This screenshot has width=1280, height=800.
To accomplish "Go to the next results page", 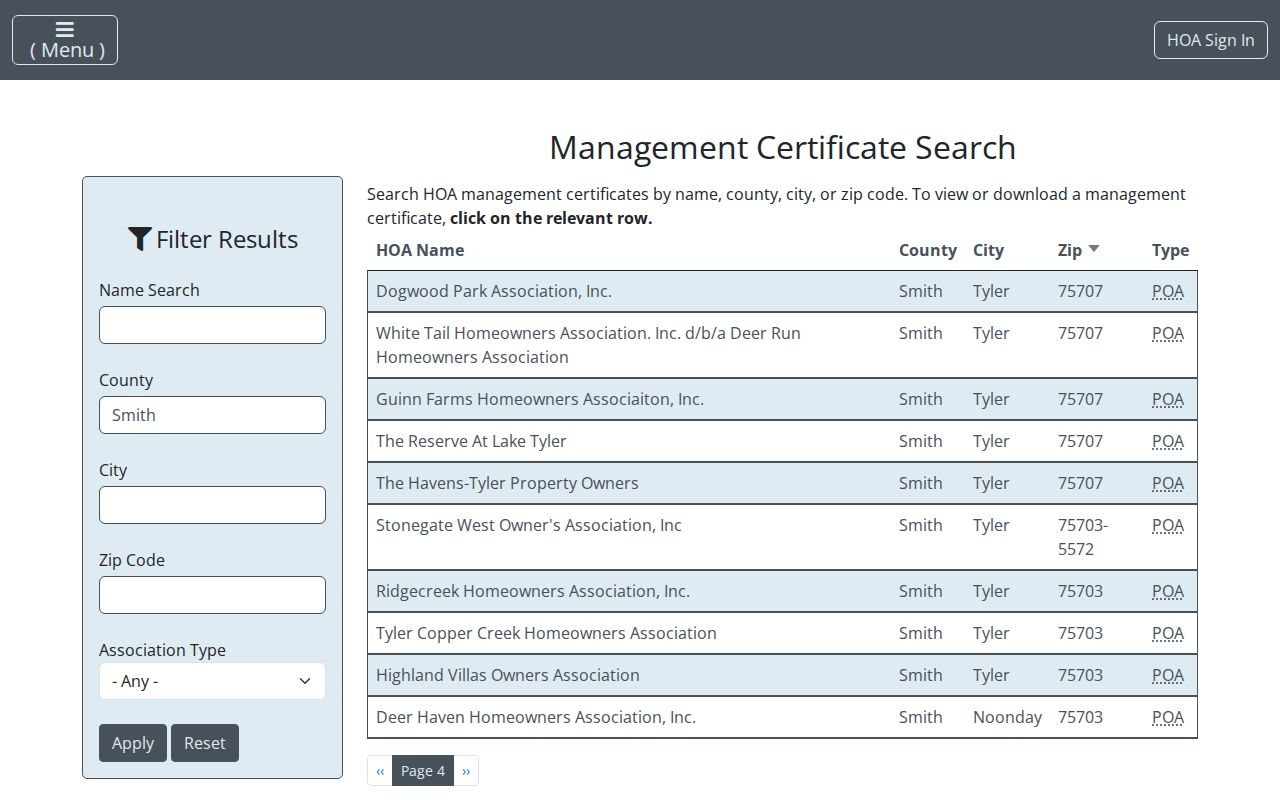I will (466, 771).
